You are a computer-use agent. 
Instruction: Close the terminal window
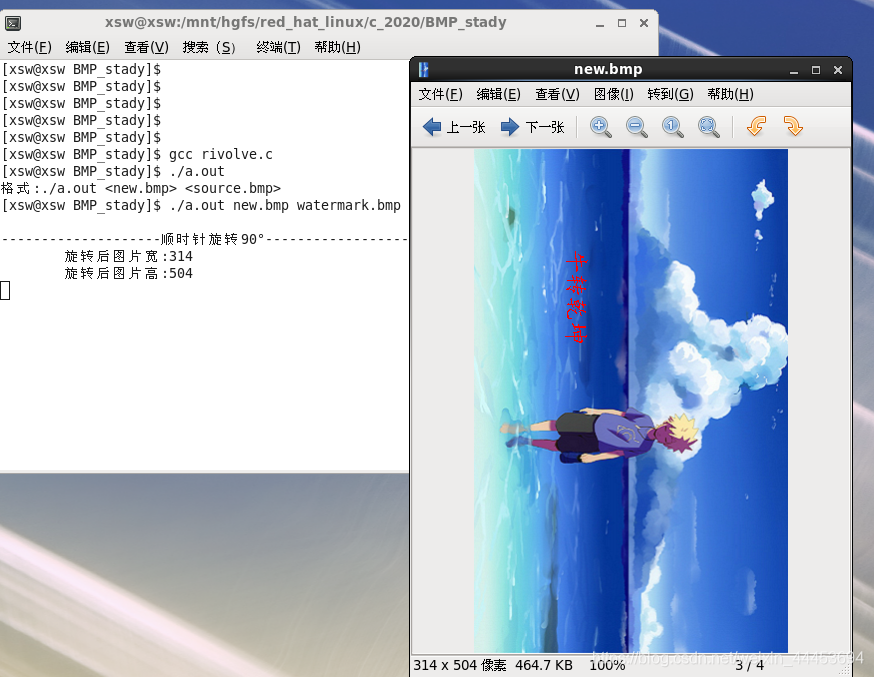pos(643,23)
